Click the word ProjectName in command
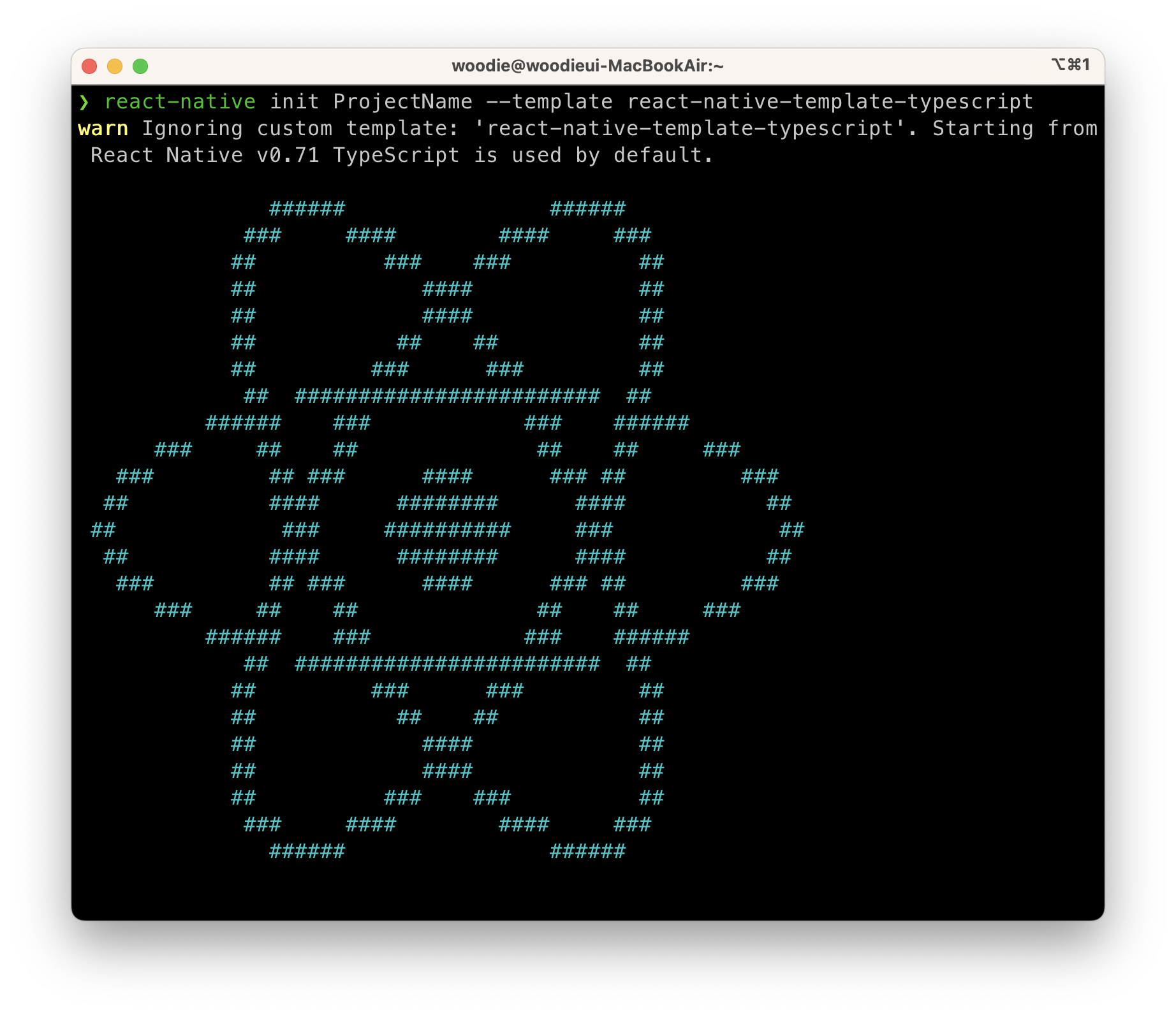 pos(403,102)
